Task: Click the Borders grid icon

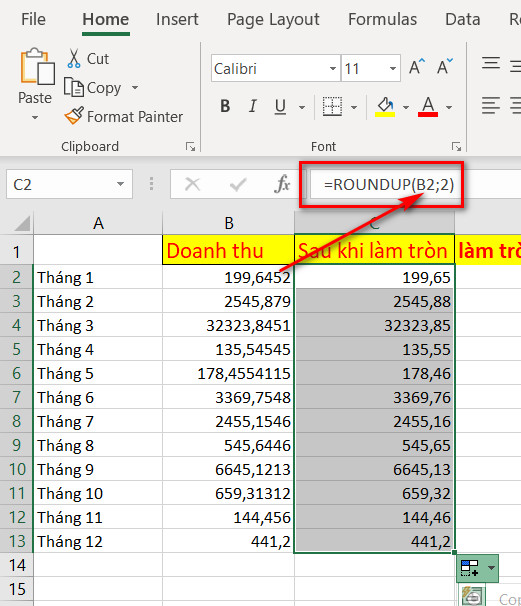Action: pos(332,106)
